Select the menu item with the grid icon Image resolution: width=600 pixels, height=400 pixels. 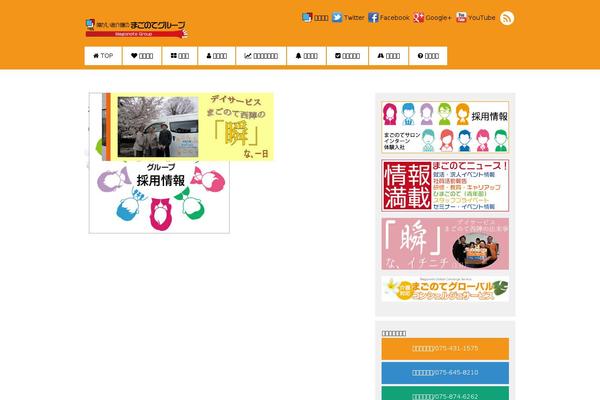pyautogui.click(x=179, y=56)
